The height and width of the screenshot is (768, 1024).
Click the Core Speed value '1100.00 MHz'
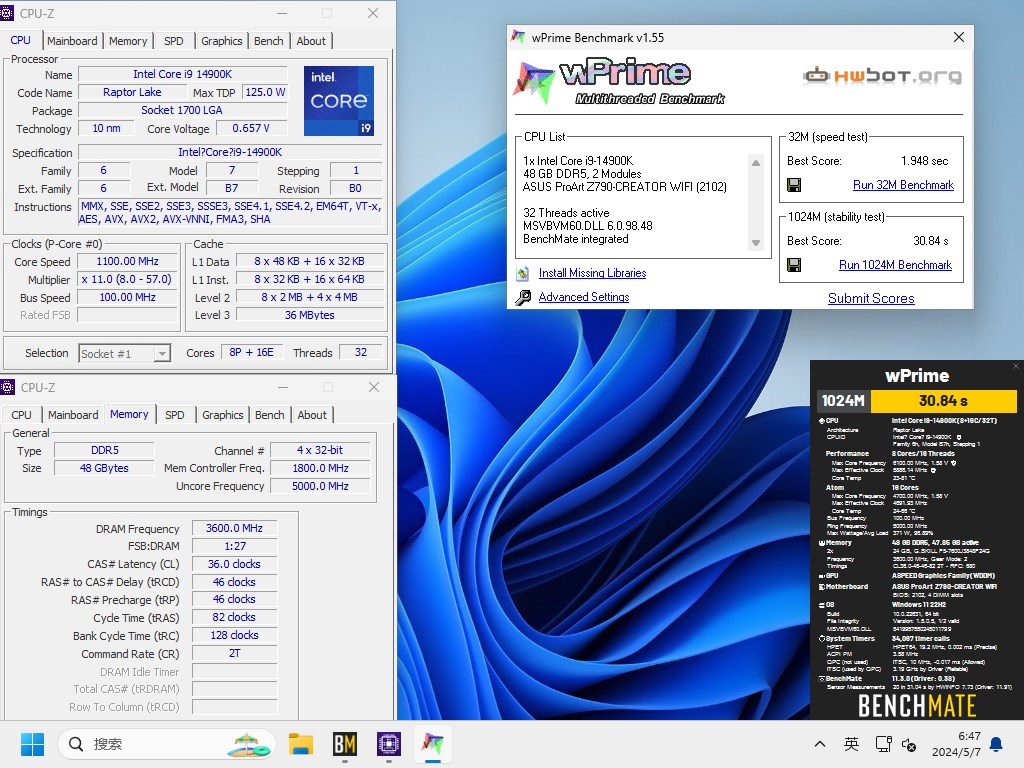(x=128, y=261)
